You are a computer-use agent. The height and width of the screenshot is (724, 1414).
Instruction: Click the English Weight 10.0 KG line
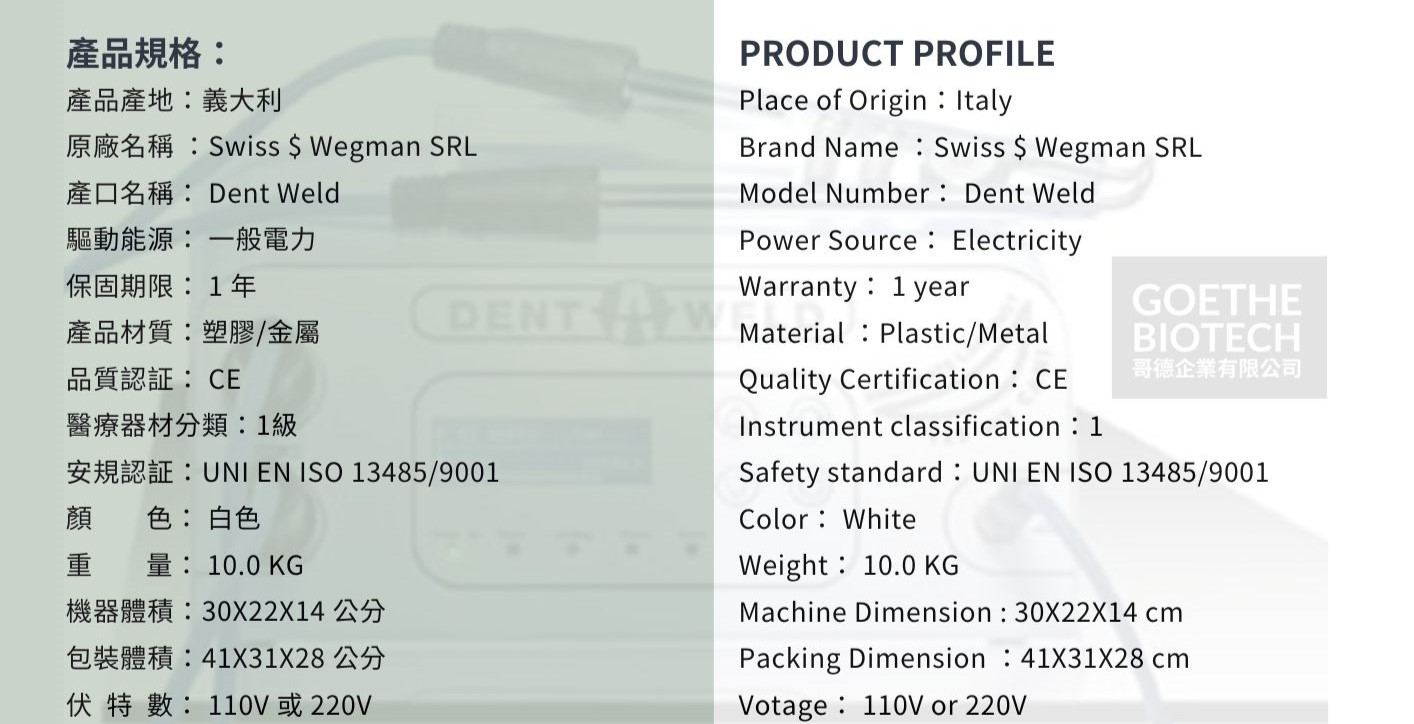(x=848, y=566)
